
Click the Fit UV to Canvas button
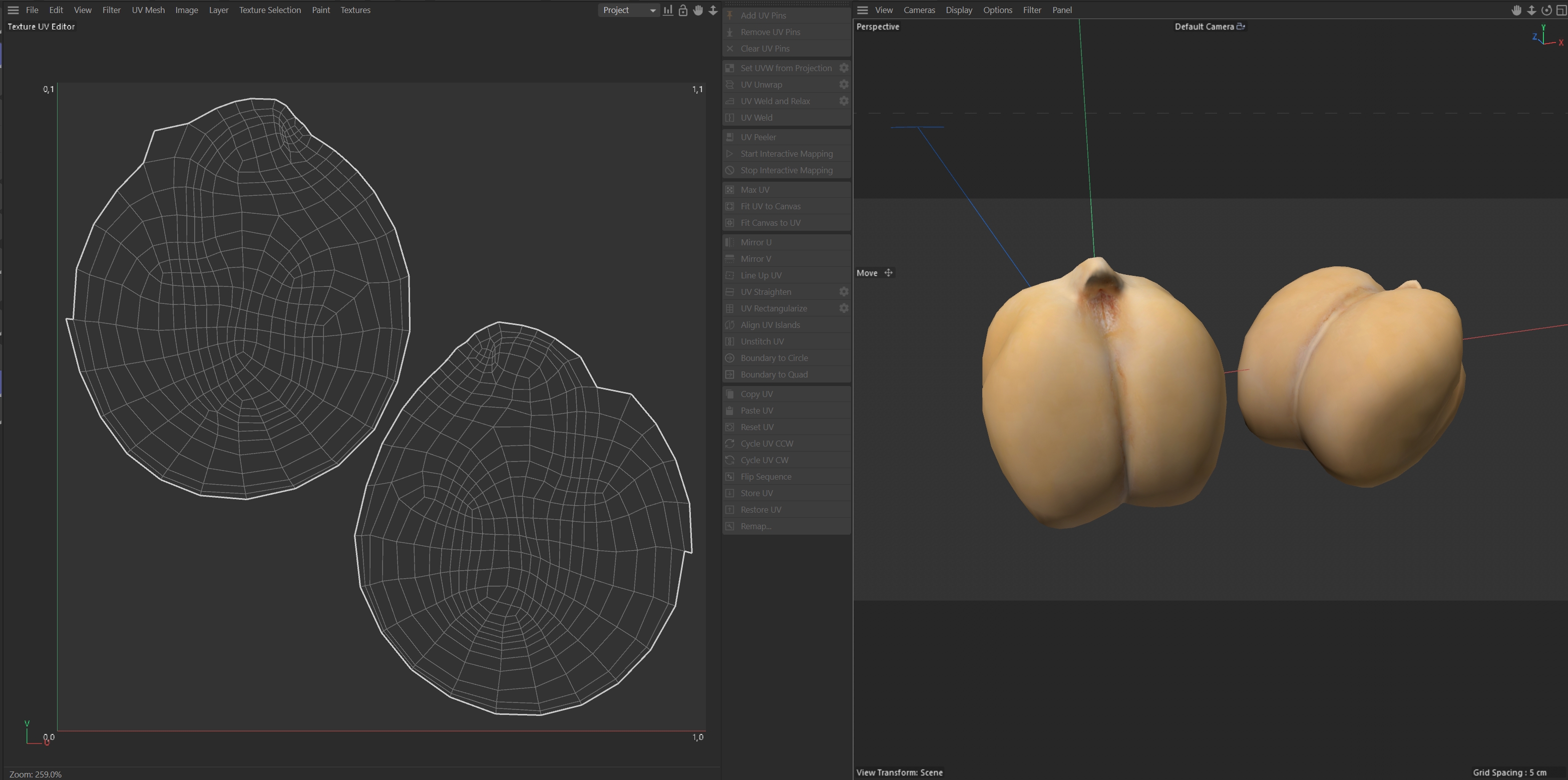click(x=770, y=206)
